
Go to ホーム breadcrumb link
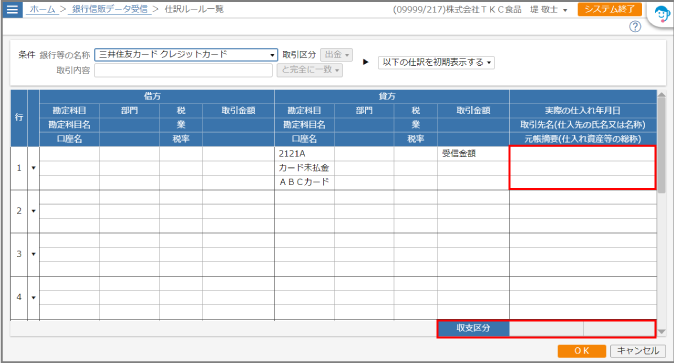coord(43,9)
